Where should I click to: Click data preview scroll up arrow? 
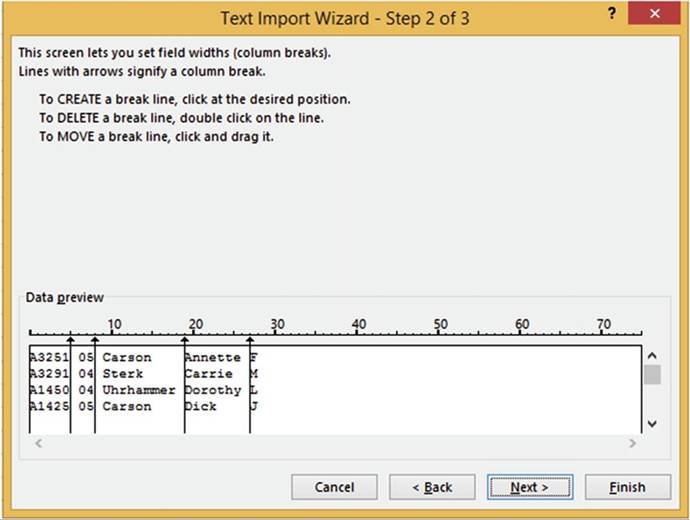click(652, 355)
